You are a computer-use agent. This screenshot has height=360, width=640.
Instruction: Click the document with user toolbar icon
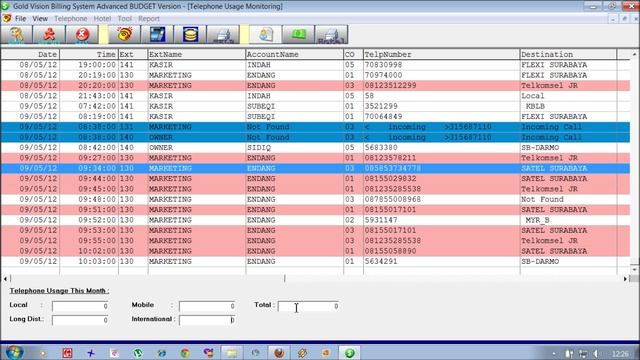point(266,35)
